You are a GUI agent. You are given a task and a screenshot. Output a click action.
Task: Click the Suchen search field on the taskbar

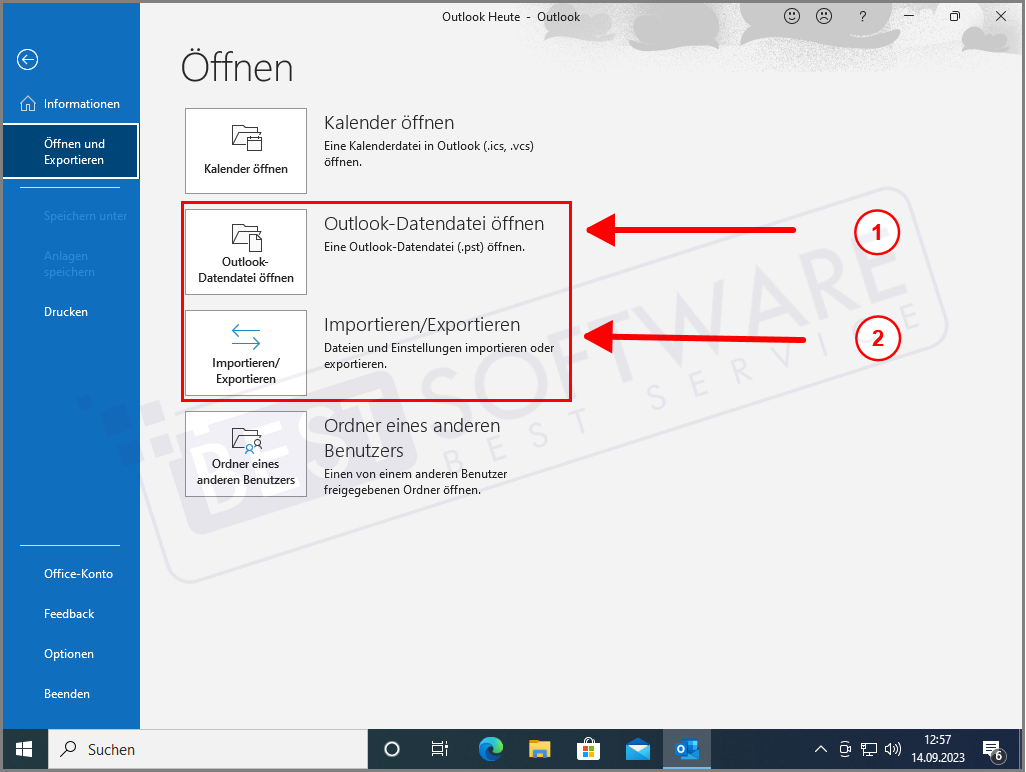tap(200, 749)
